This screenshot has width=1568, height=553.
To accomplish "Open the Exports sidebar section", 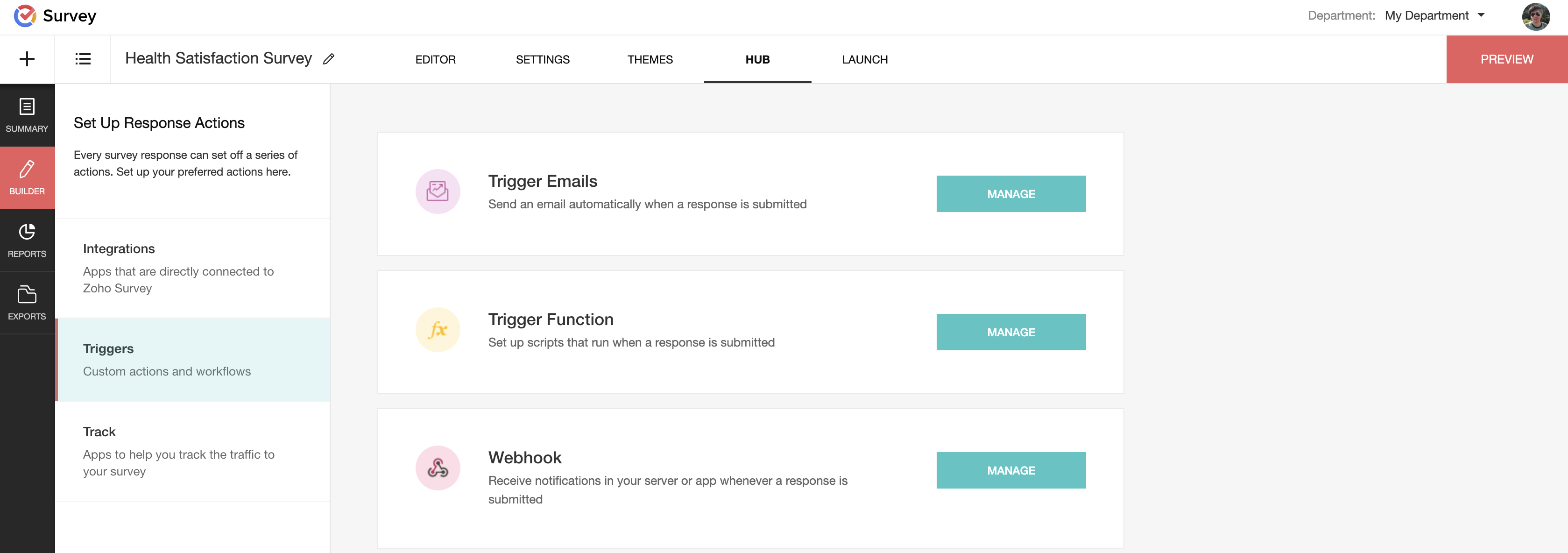I will [27, 303].
